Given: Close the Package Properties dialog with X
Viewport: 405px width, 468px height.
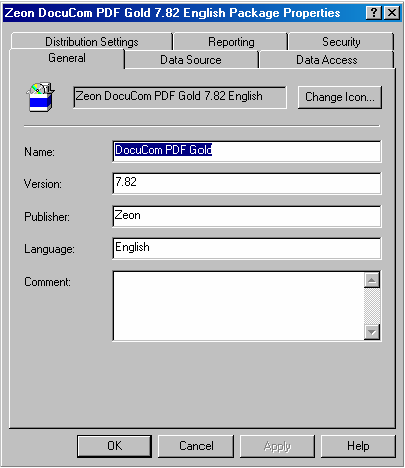Looking at the screenshot, I should click(392, 13).
